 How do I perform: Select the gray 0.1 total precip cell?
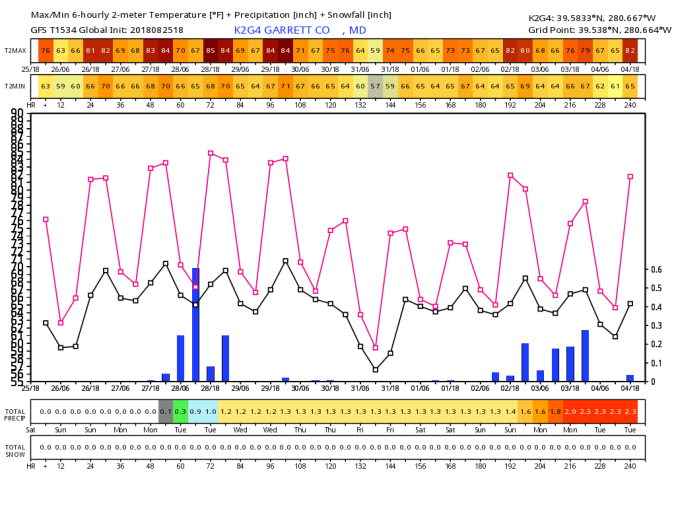166,412
